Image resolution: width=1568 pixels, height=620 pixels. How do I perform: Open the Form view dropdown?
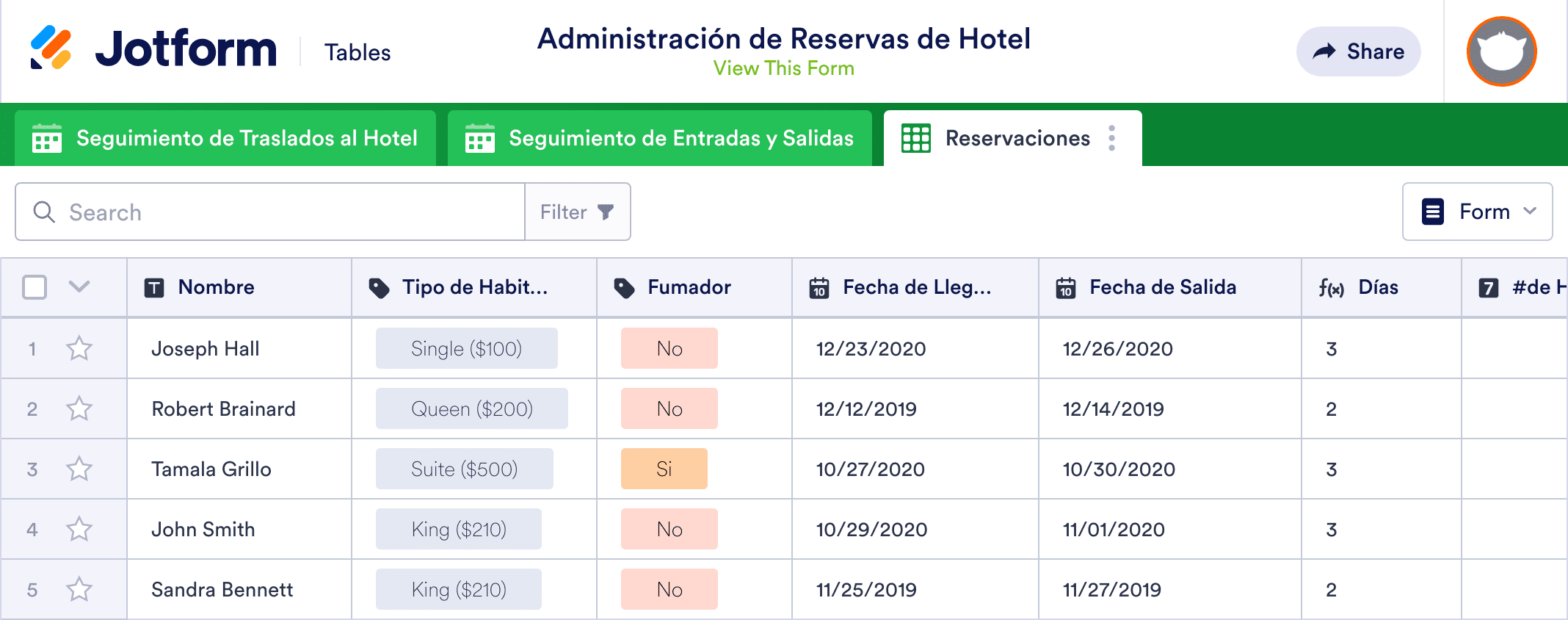[1477, 212]
